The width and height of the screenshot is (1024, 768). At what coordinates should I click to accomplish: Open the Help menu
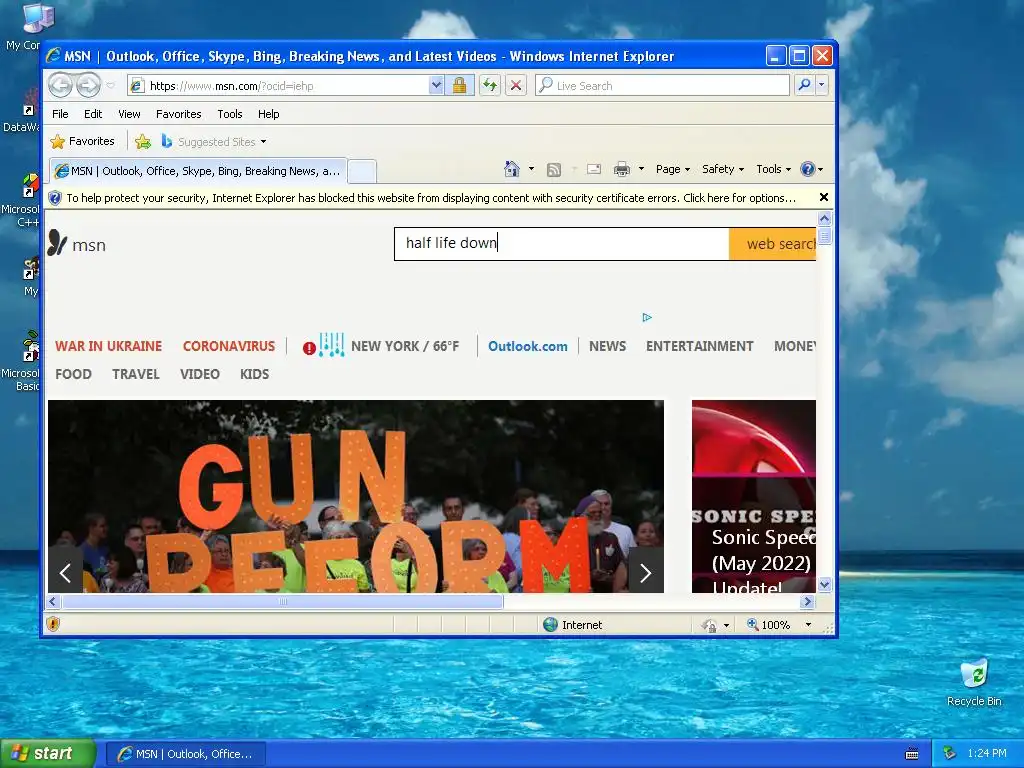tap(268, 114)
